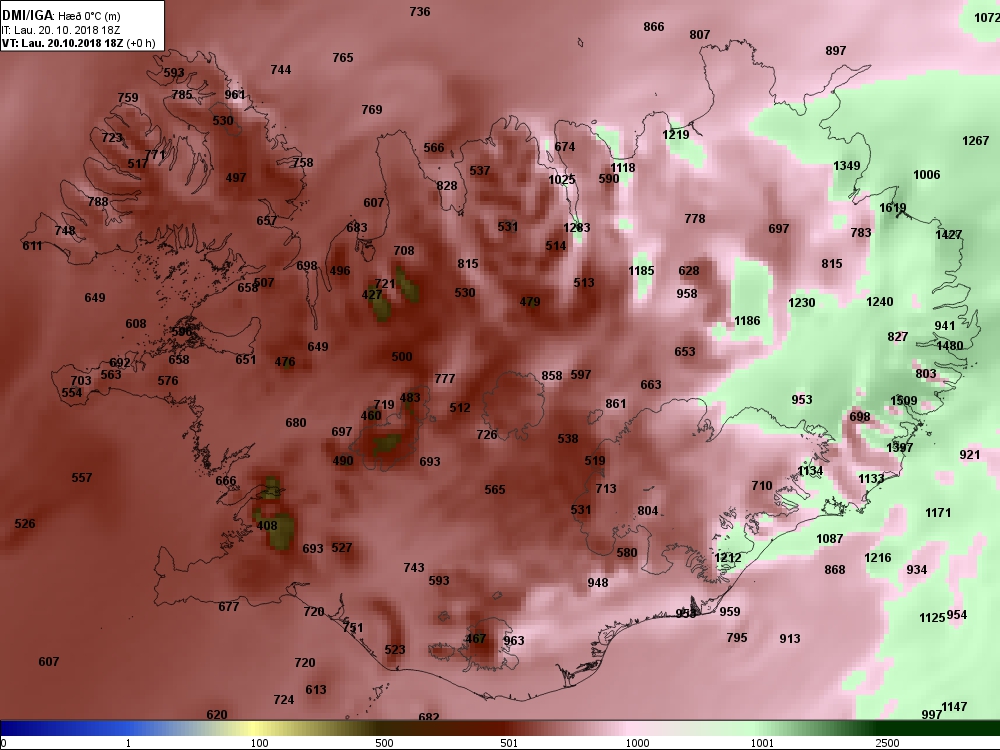1000x750 pixels.
Task: Click the color scale label '501'
Action: [509, 743]
